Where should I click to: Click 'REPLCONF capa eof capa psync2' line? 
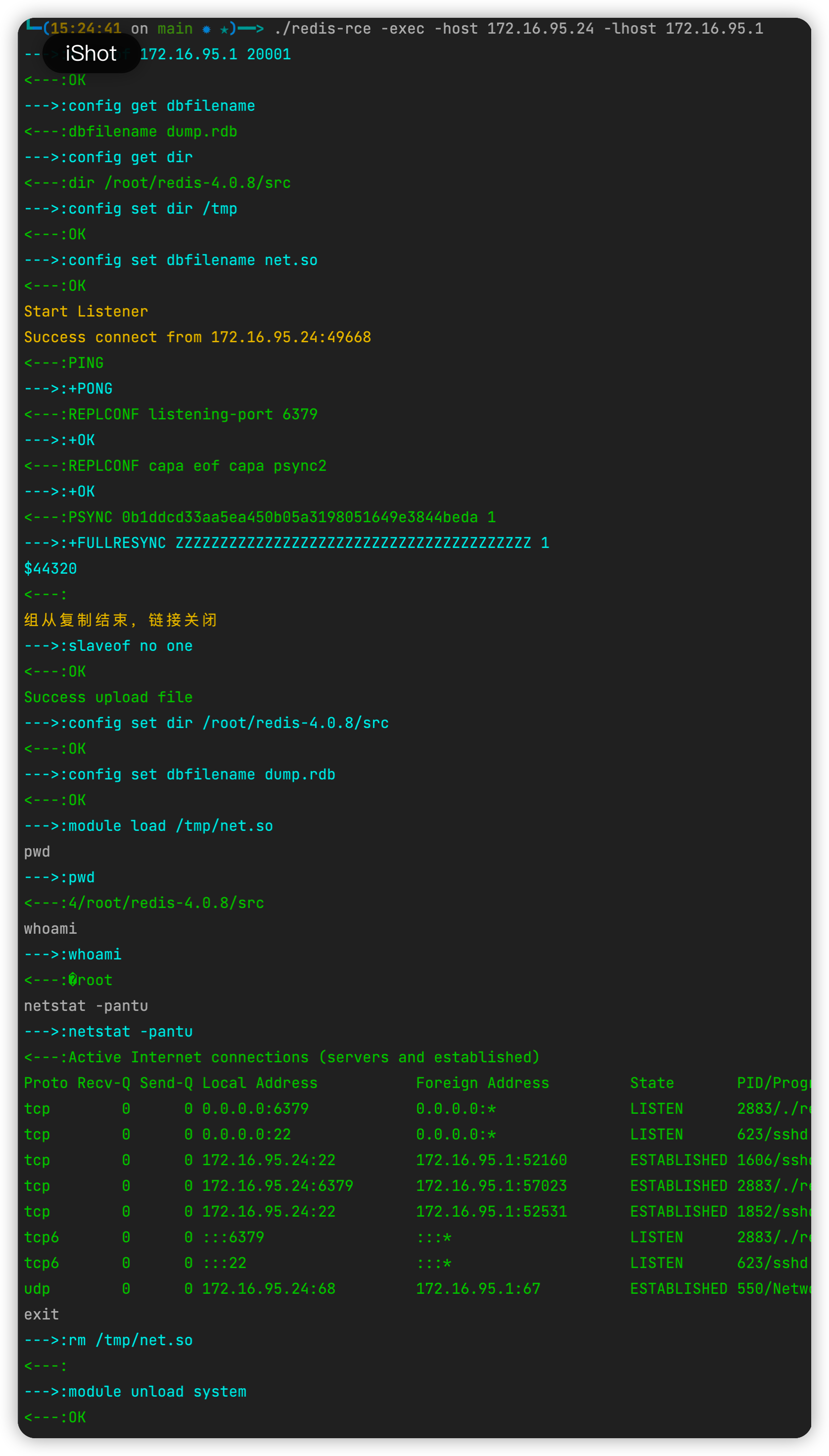click(x=176, y=465)
